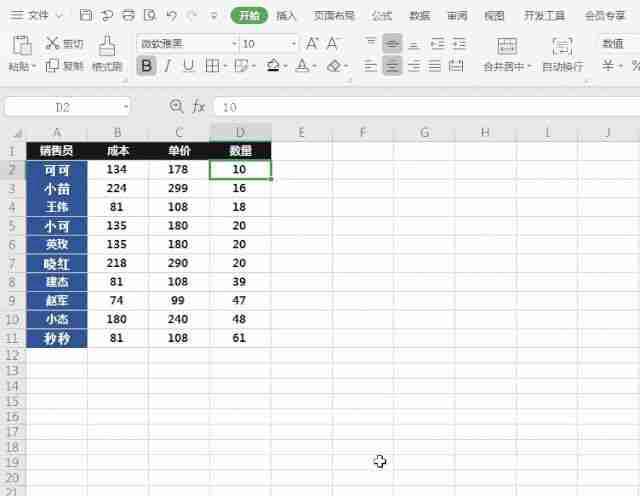Click cell containing 61
The width and height of the screenshot is (640, 496).
click(239, 338)
